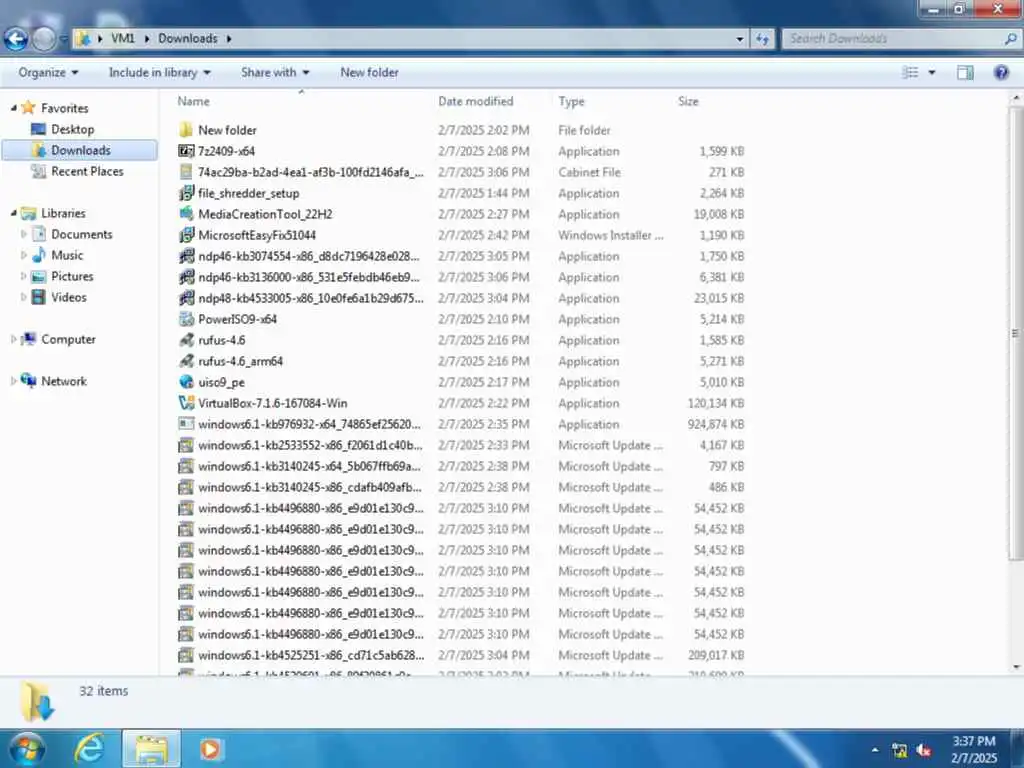
Task: Select Videos library in sidebar
Action: pyautogui.click(x=69, y=297)
